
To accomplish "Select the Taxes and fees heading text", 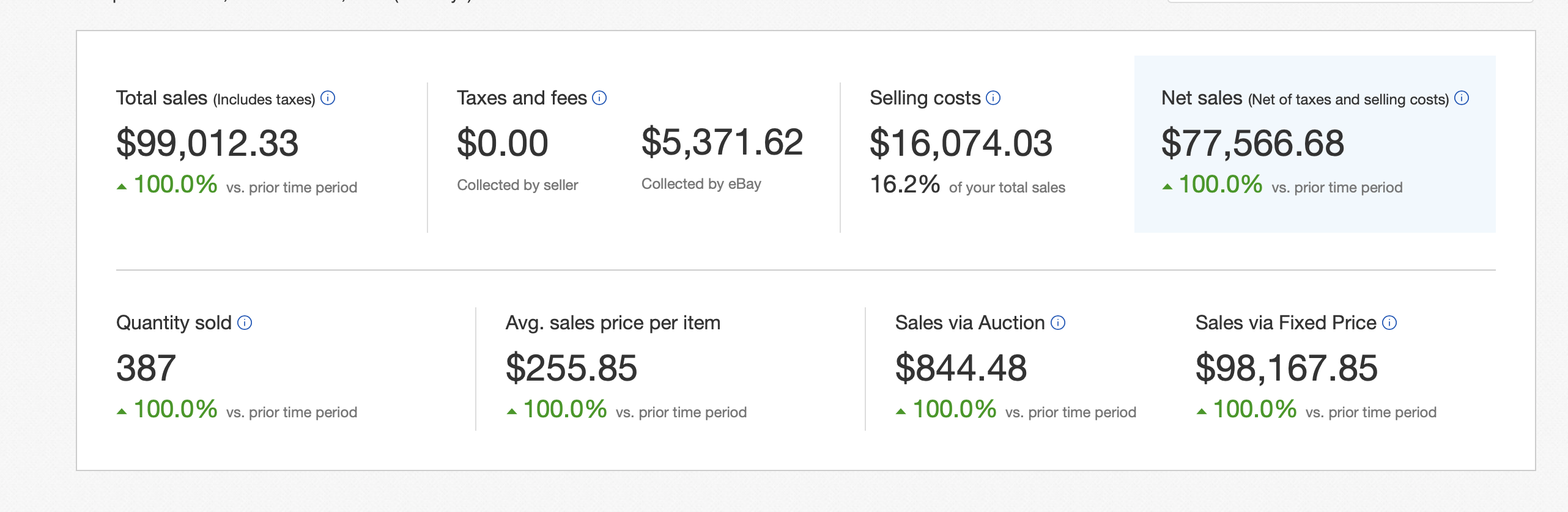I will (522, 98).
